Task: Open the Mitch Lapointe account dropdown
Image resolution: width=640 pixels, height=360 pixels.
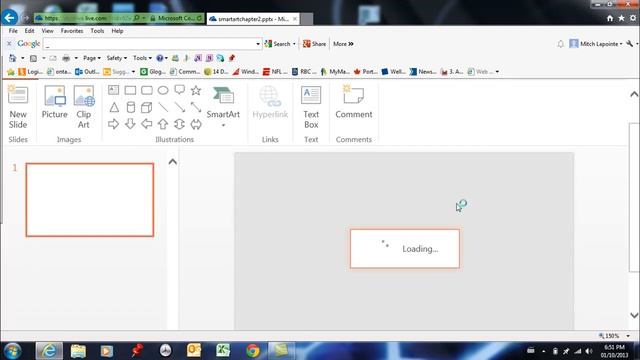Action: click(596, 44)
